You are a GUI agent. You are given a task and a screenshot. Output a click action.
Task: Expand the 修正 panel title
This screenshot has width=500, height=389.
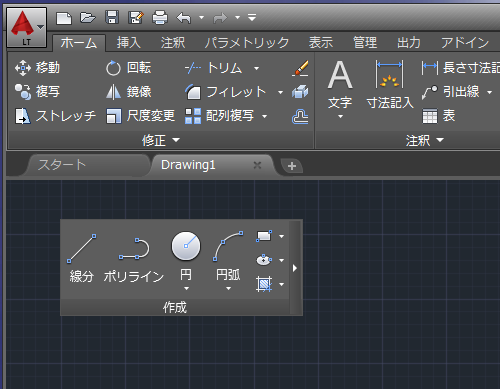pos(161,140)
